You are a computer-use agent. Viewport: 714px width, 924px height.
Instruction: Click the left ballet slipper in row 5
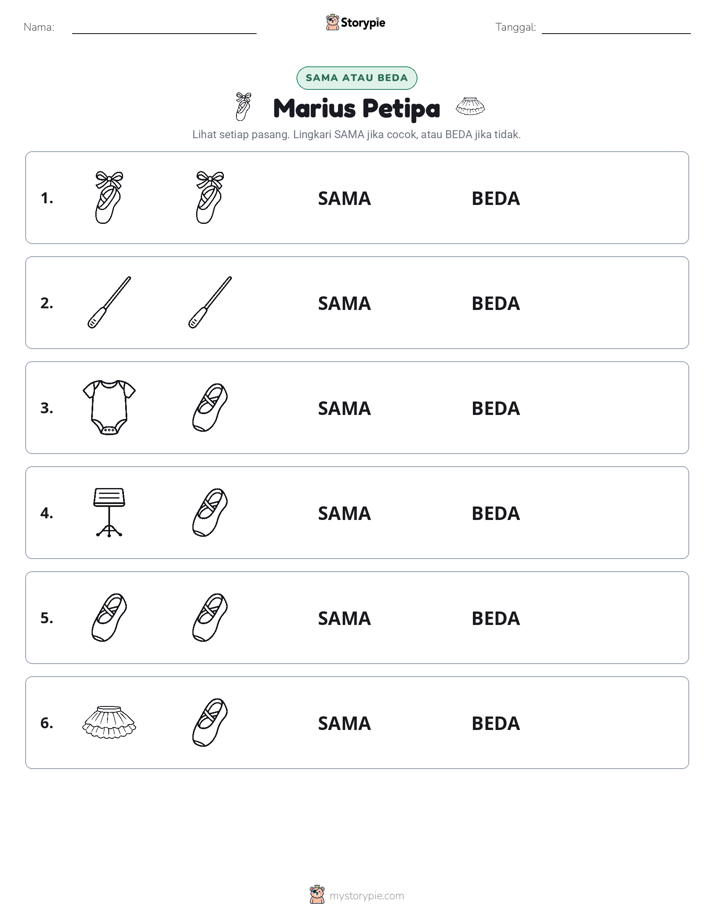pyautogui.click(x=109, y=617)
